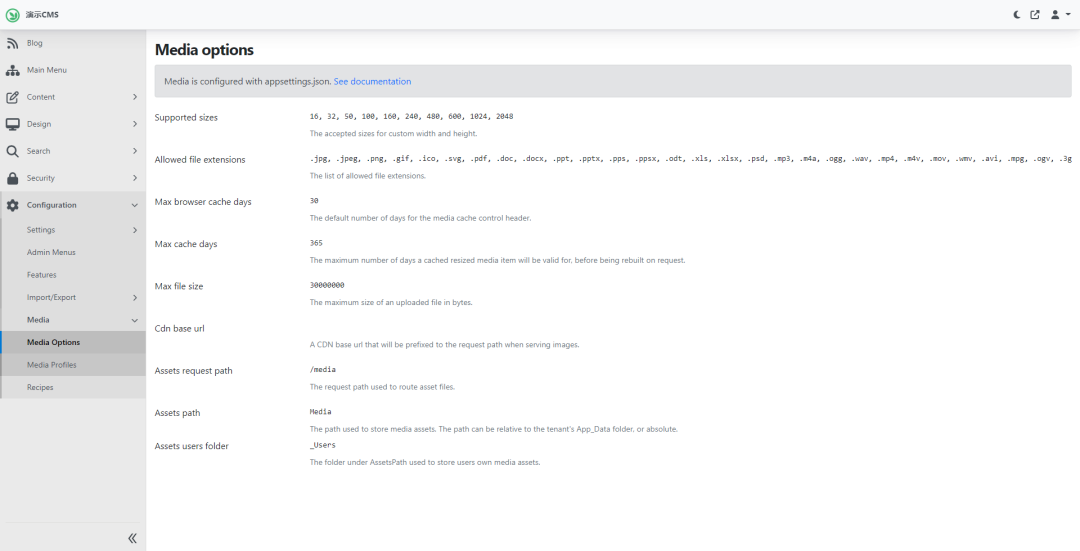Click the CMS logo icon

[x=12, y=14]
